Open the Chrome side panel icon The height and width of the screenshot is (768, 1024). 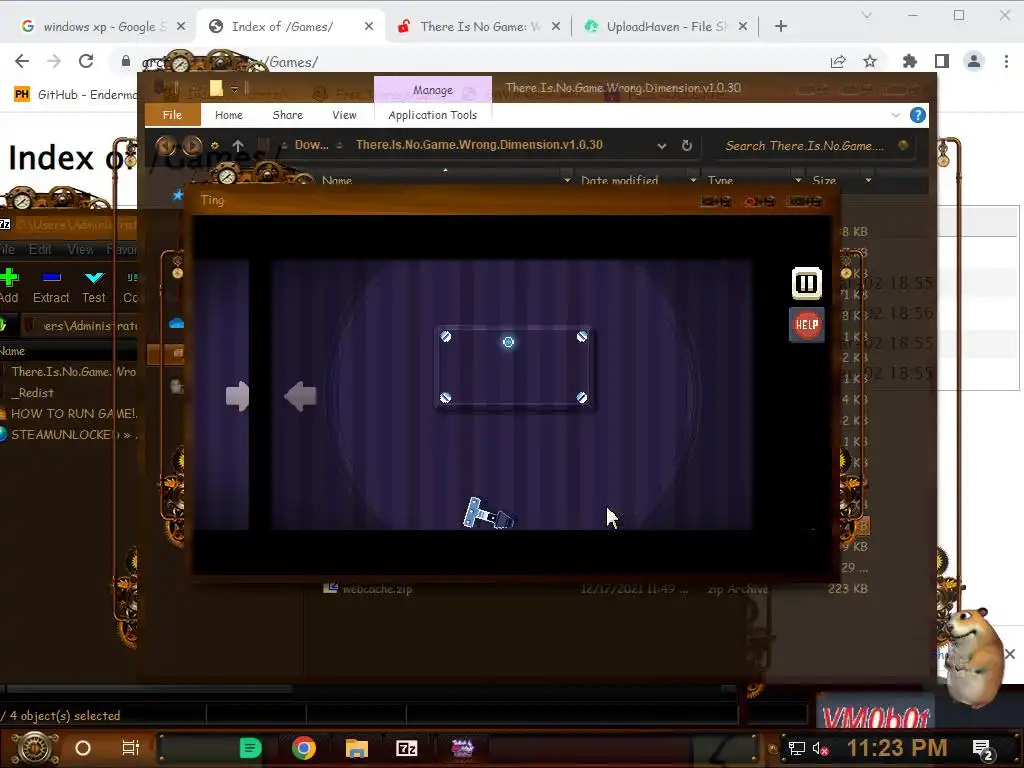[x=942, y=61]
